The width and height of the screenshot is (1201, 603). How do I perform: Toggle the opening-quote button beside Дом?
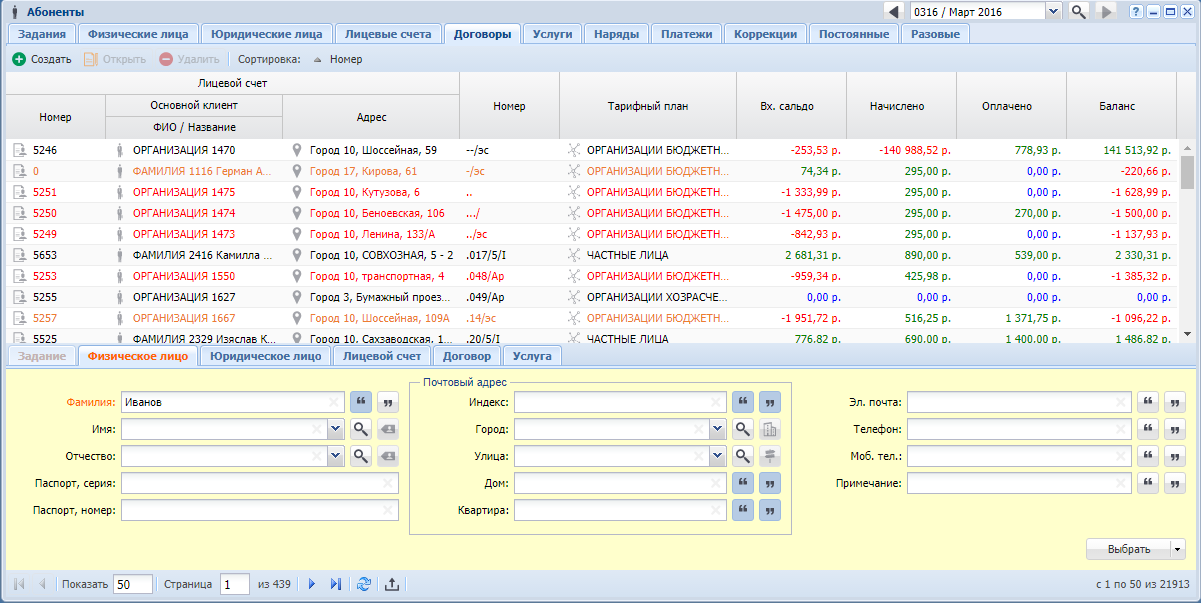(x=743, y=483)
